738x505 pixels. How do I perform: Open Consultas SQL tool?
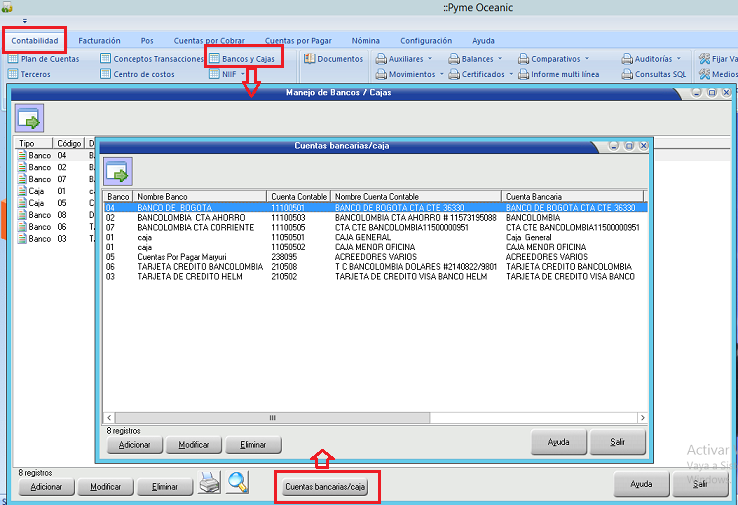pos(654,74)
